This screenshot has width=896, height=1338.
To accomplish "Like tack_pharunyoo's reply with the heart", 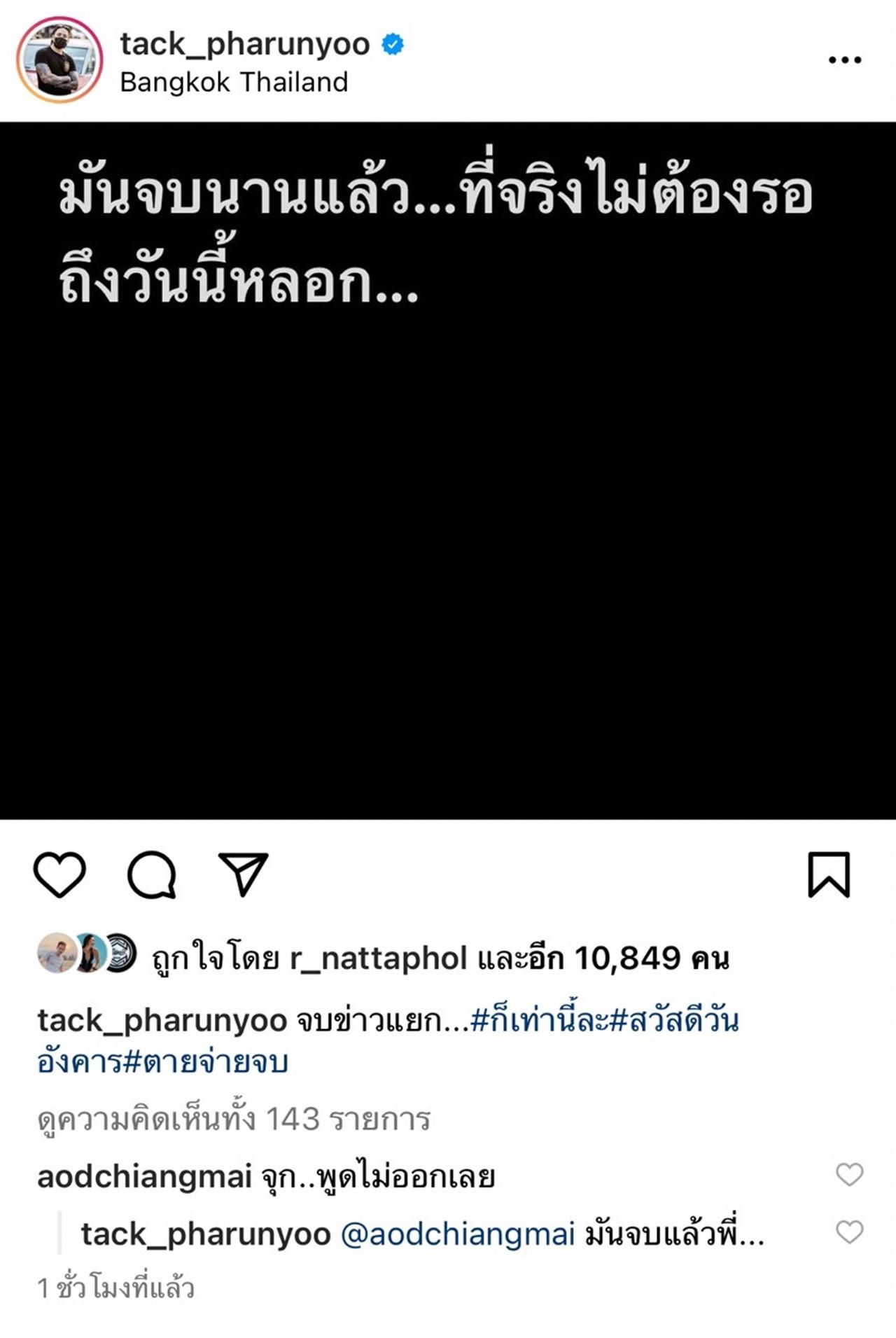I will point(849,1232).
